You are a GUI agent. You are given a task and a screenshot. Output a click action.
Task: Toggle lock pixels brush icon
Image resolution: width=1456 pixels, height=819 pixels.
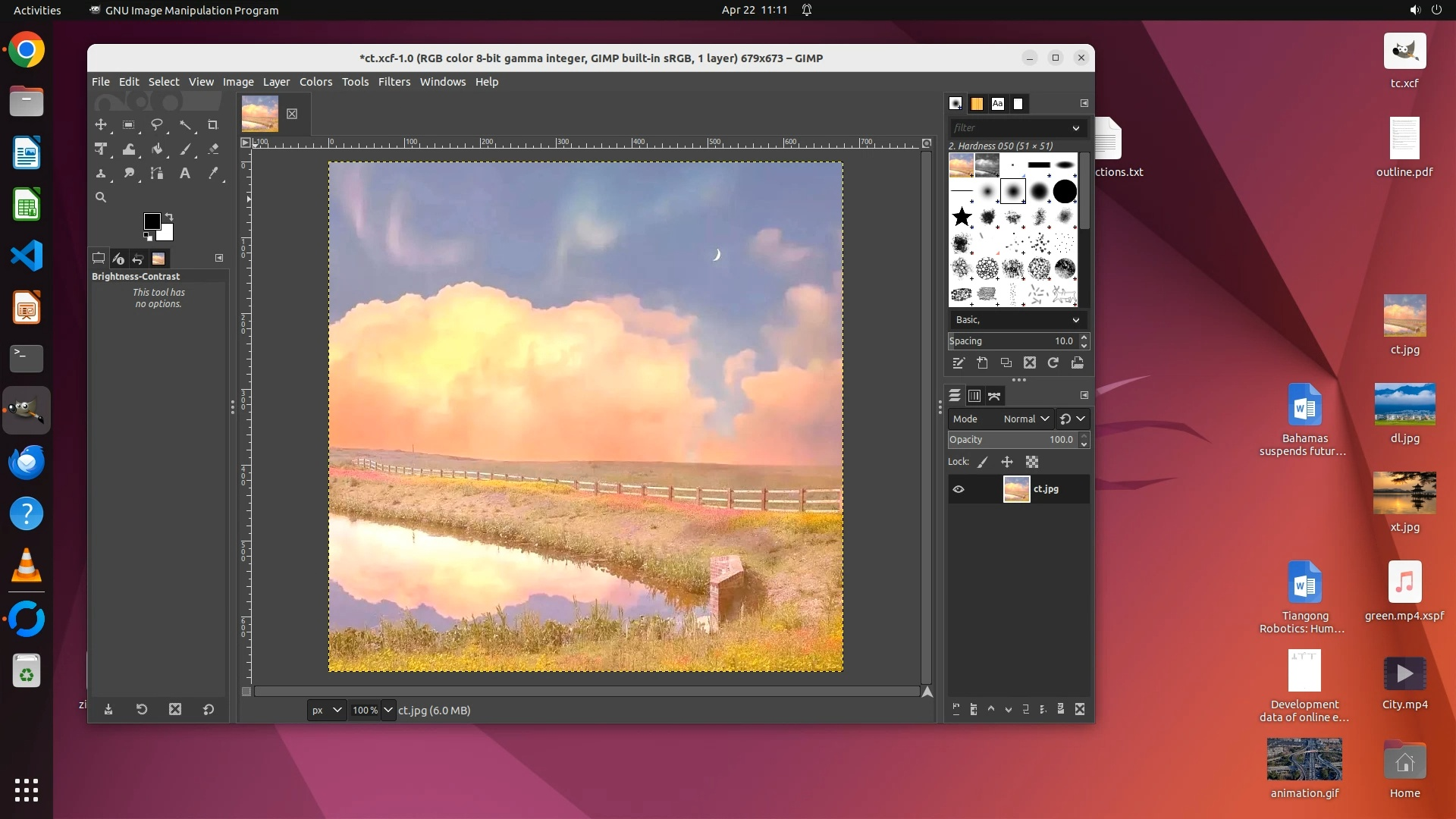983,462
